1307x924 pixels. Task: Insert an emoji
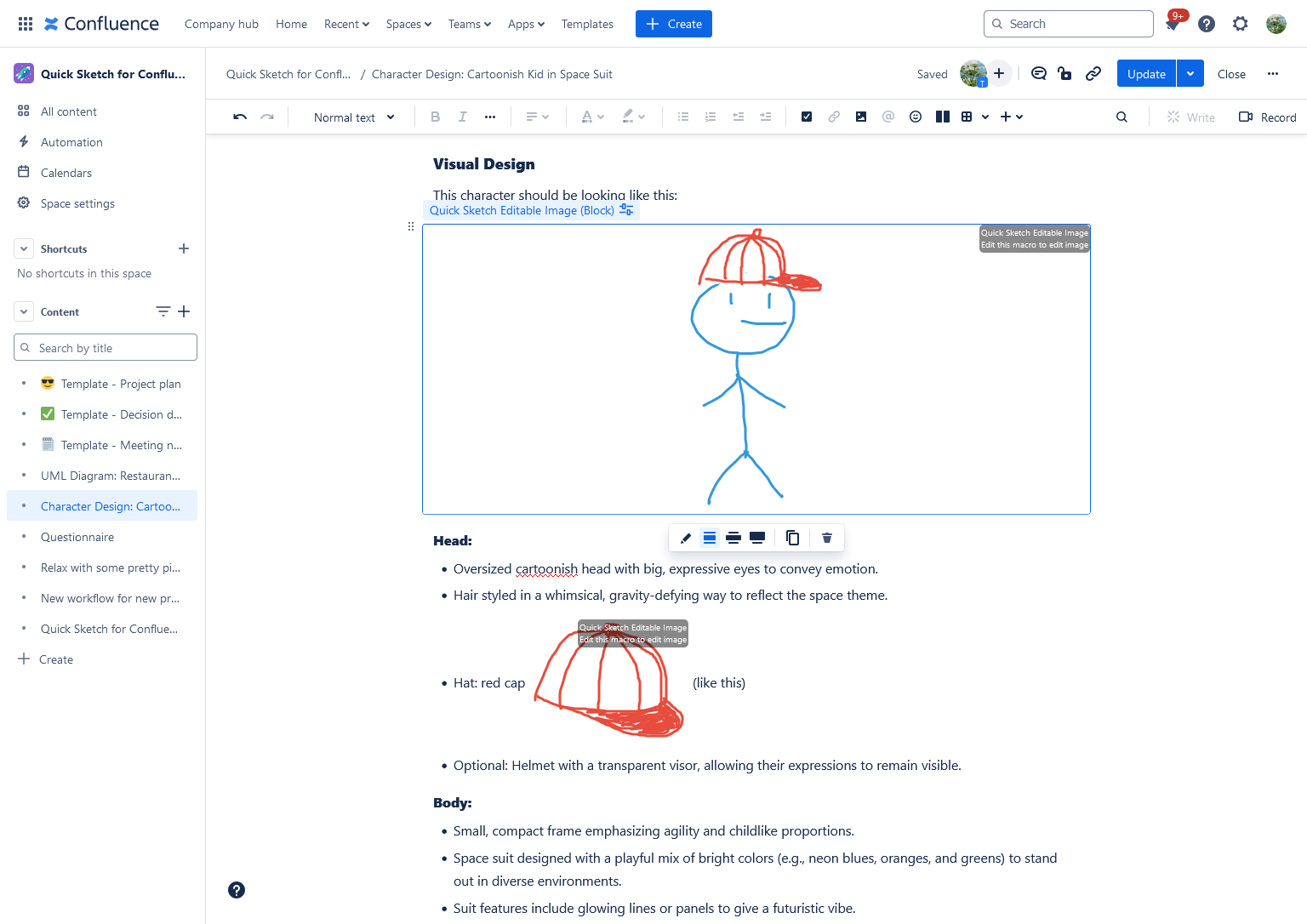pyautogui.click(x=916, y=117)
